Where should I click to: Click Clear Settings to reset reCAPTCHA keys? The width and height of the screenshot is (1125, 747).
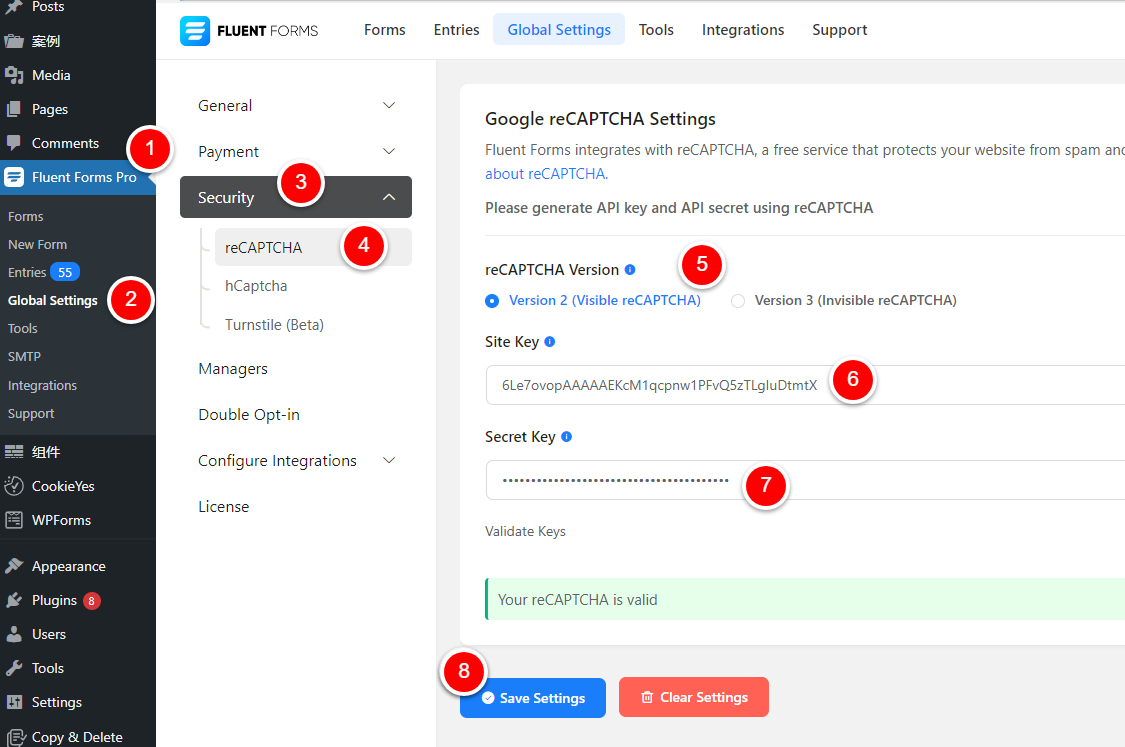tap(693, 698)
